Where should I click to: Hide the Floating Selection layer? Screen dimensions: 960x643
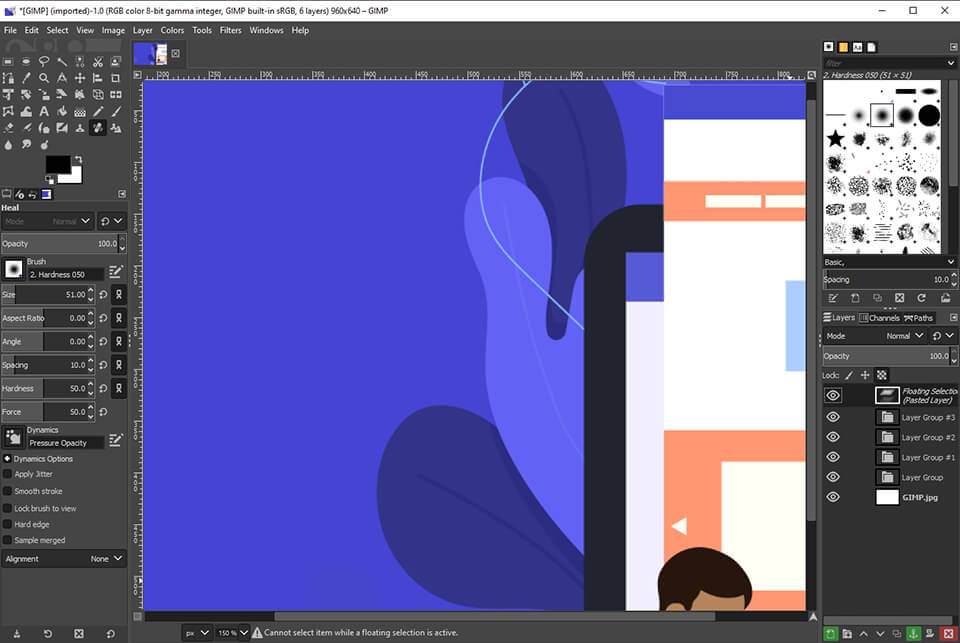[x=833, y=396]
